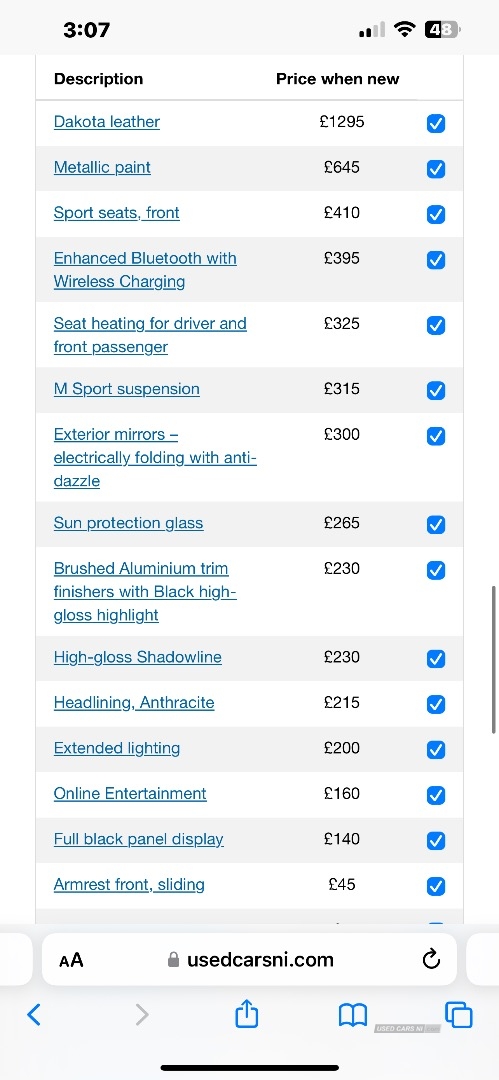
Task: Toggle the M Sport suspension checkbox
Action: tap(436, 391)
